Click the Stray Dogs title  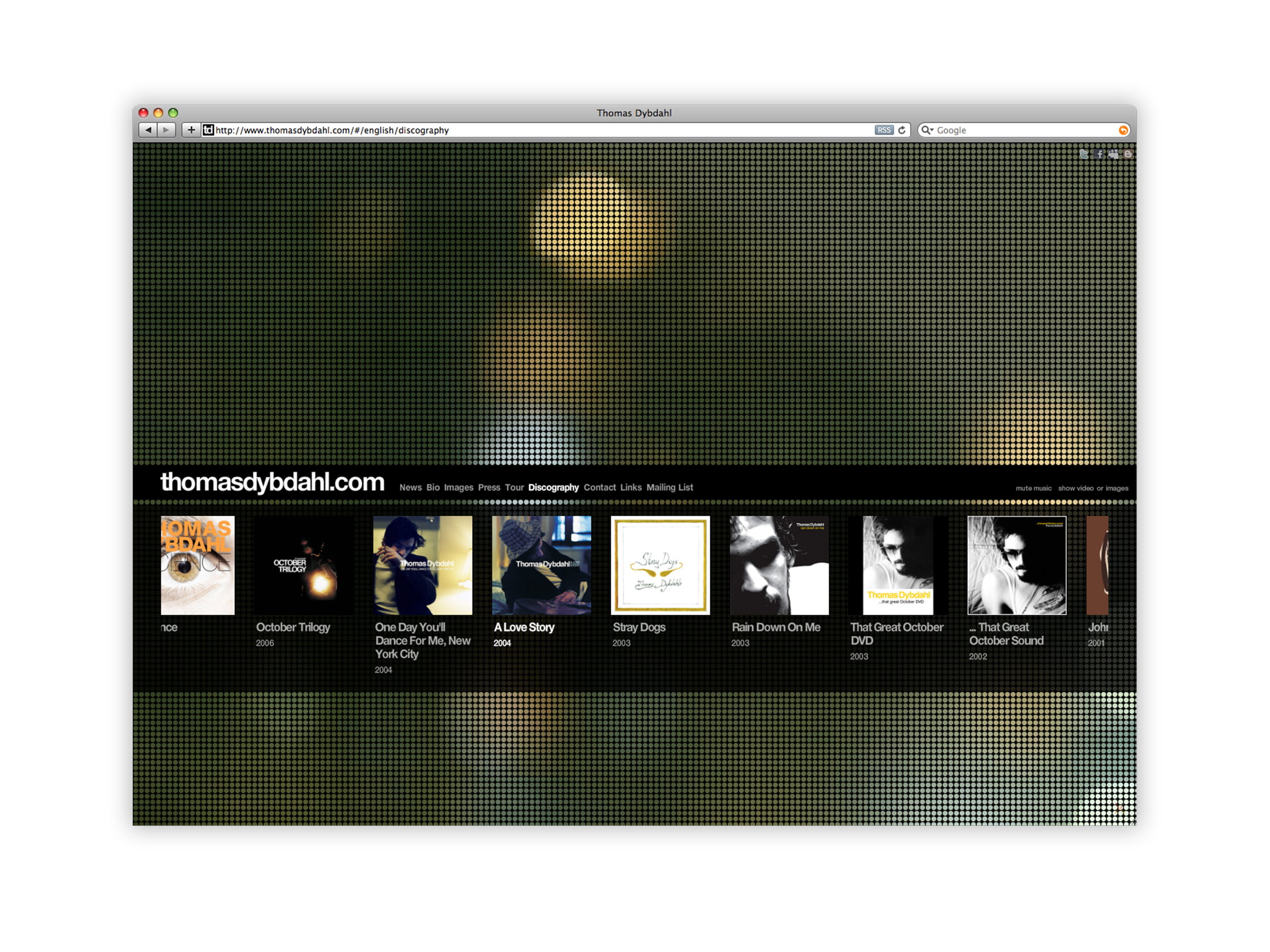click(x=639, y=627)
